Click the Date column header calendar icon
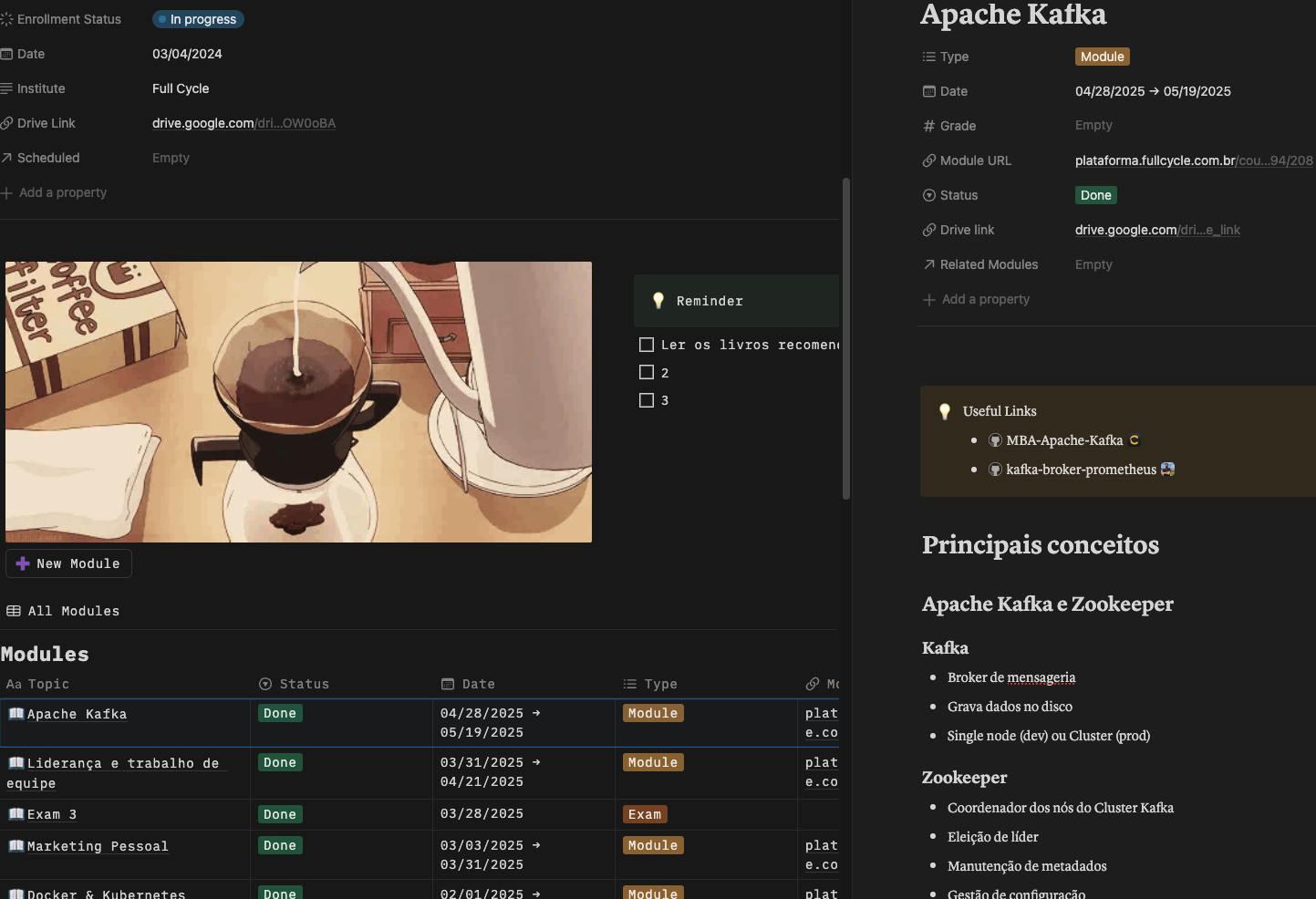The height and width of the screenshot is (899, 1316). (448, 684)
